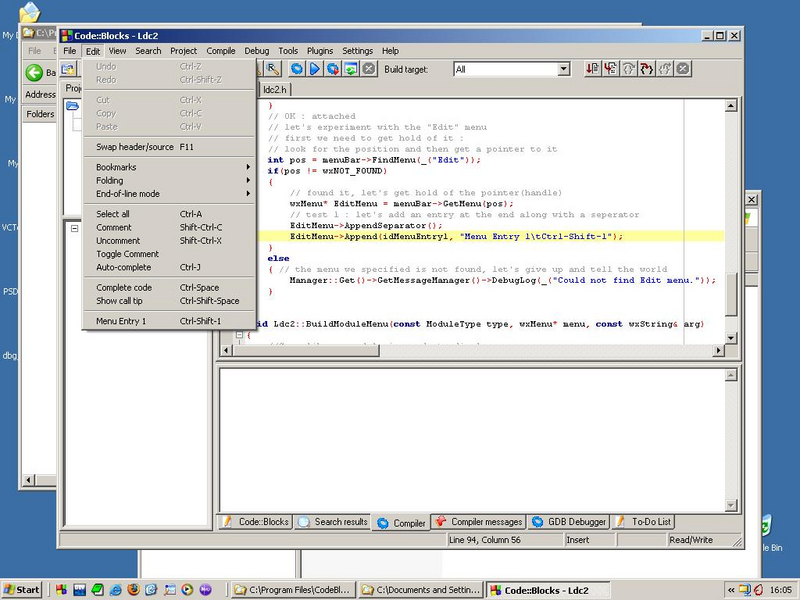Open the Plugins menu
This screenshot has height=600, width=800.
(x=320, y=51)
